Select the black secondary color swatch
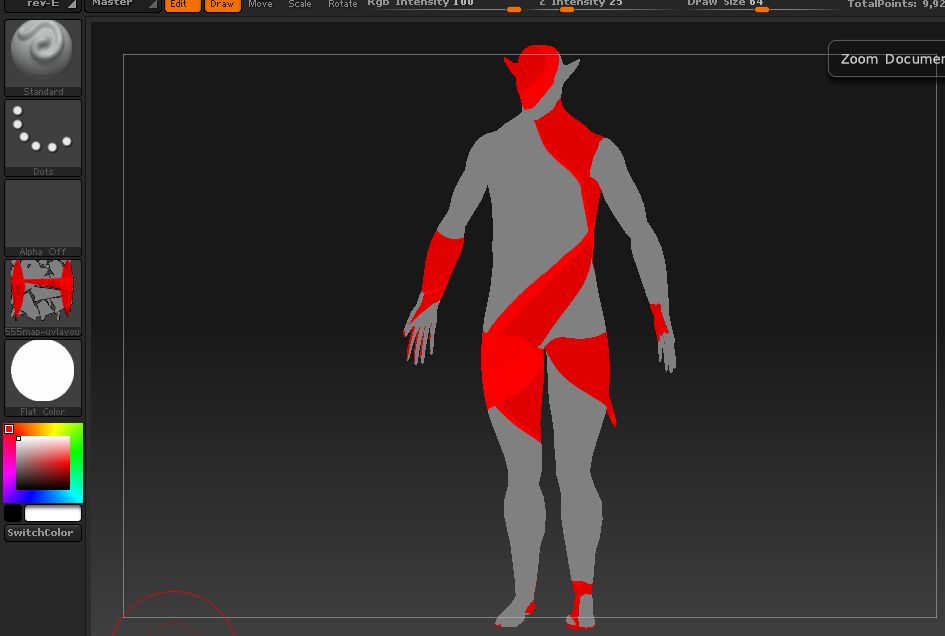This screenshot has width=945, height=636. 13,513
